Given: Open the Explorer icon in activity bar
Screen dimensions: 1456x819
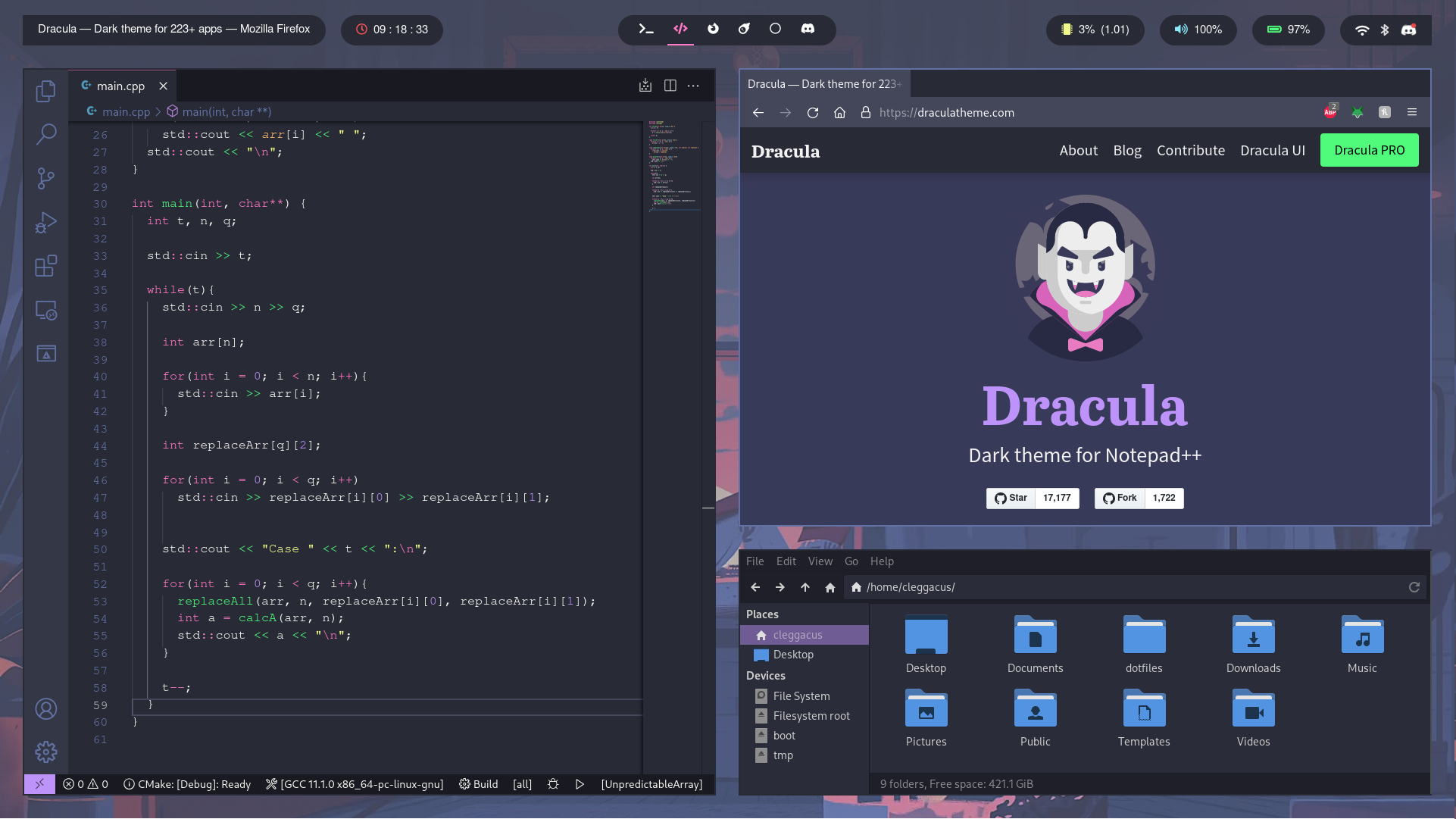Looking at the screenshot, I should click(45, 92).
